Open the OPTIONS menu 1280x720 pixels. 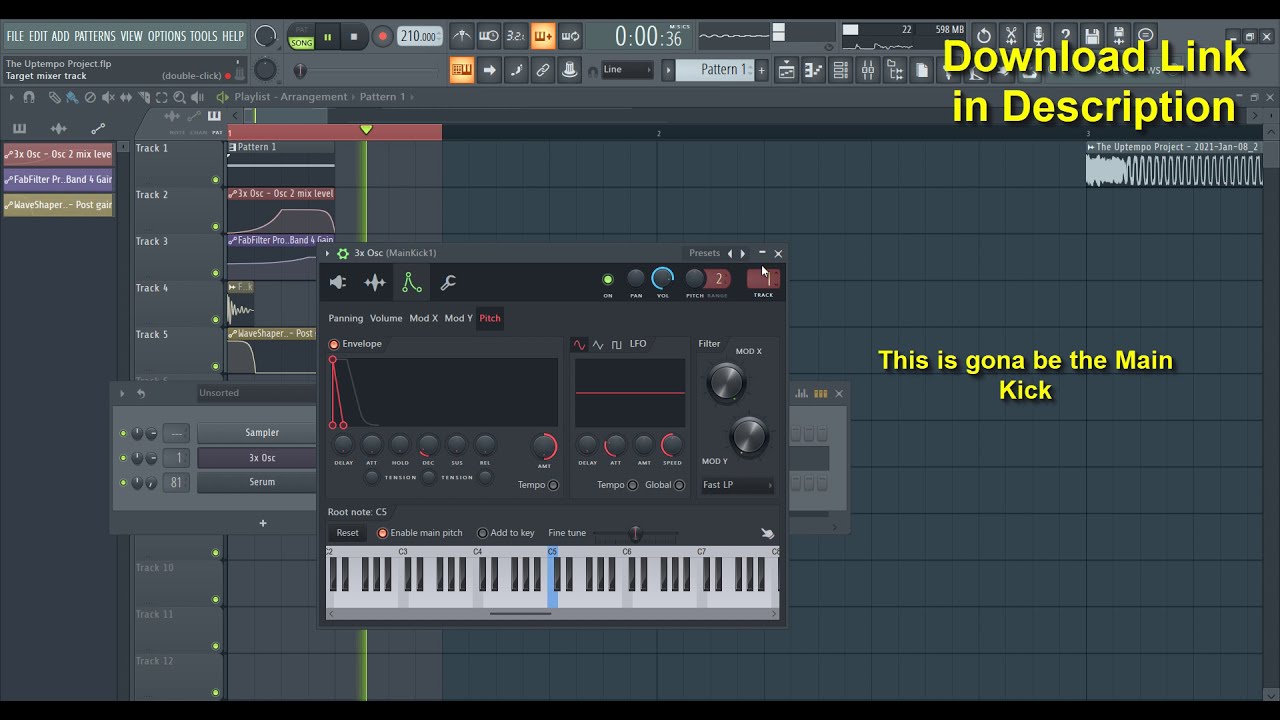click(167, 36)
